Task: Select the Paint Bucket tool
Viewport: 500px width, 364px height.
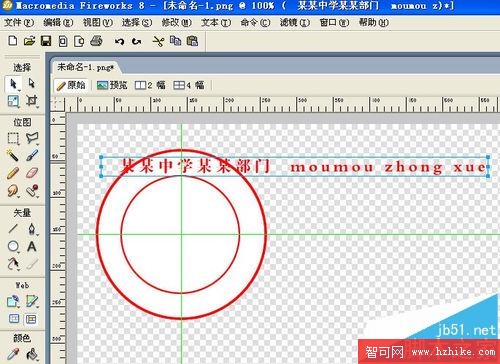Action: pos(32,355)
